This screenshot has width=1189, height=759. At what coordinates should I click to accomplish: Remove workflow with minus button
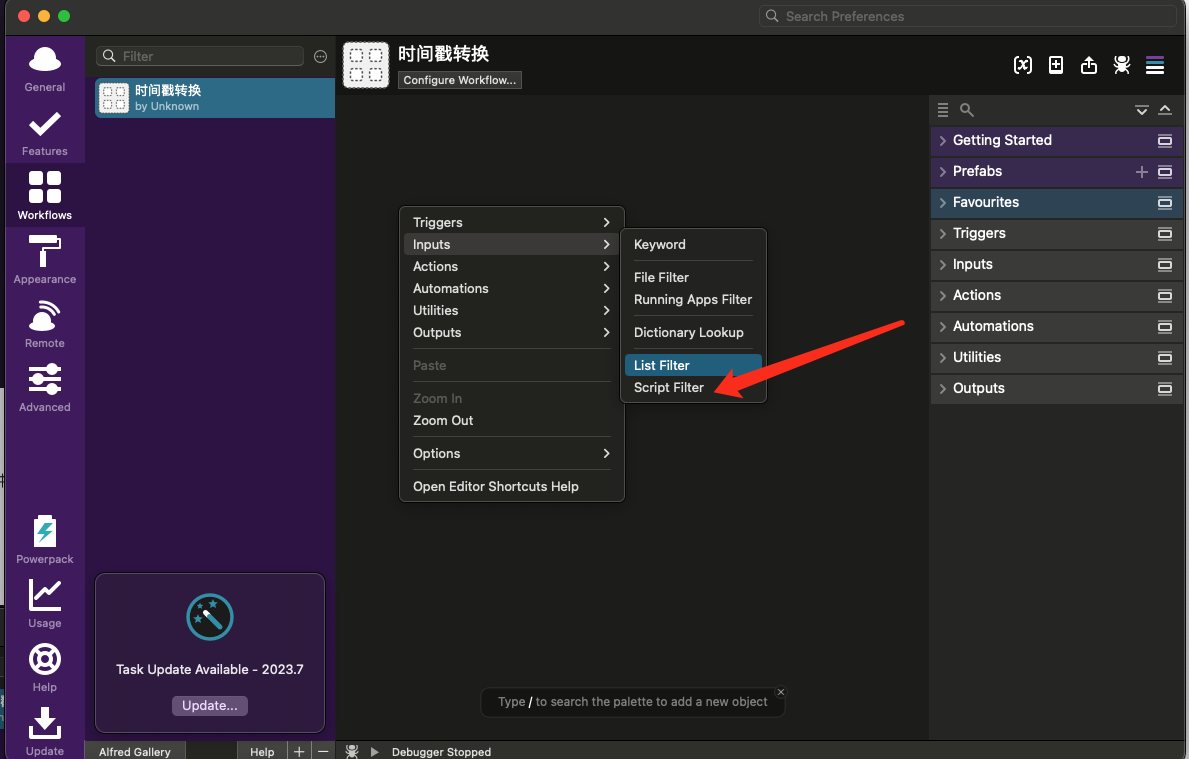pyautogui.click(x=323, y=751)
